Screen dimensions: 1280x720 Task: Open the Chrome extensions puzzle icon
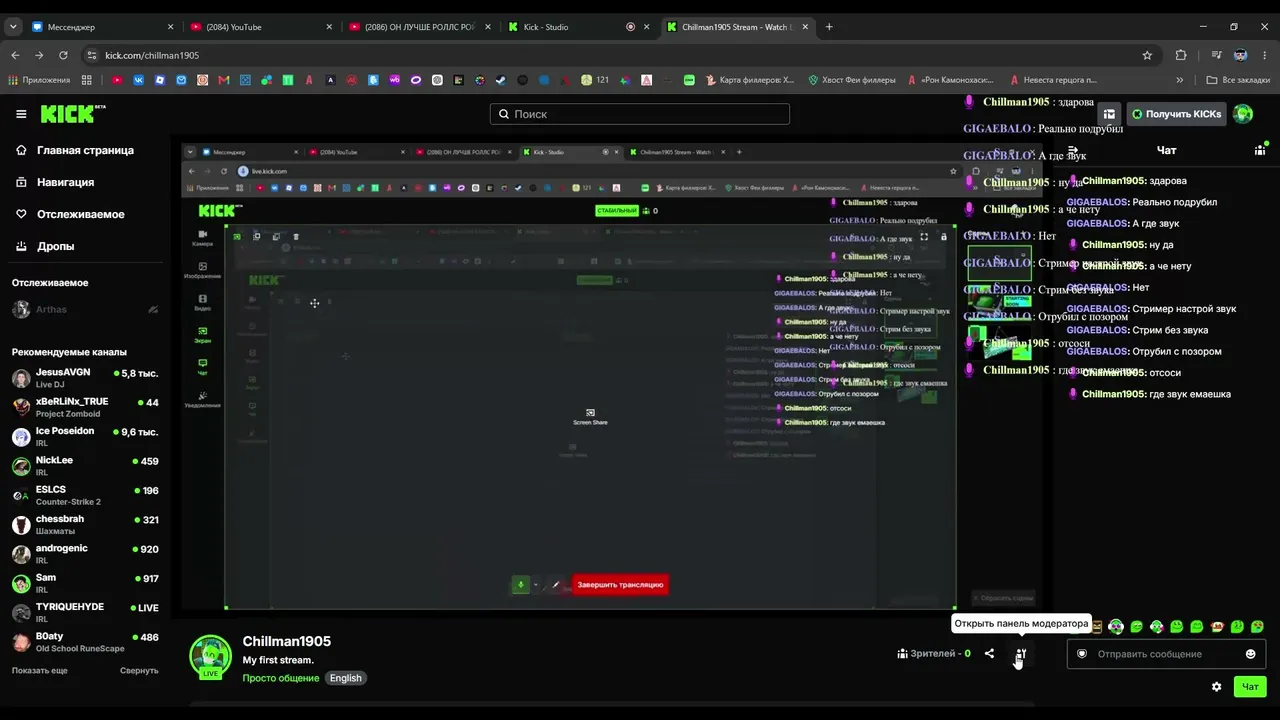click(x=1181, y=55)
